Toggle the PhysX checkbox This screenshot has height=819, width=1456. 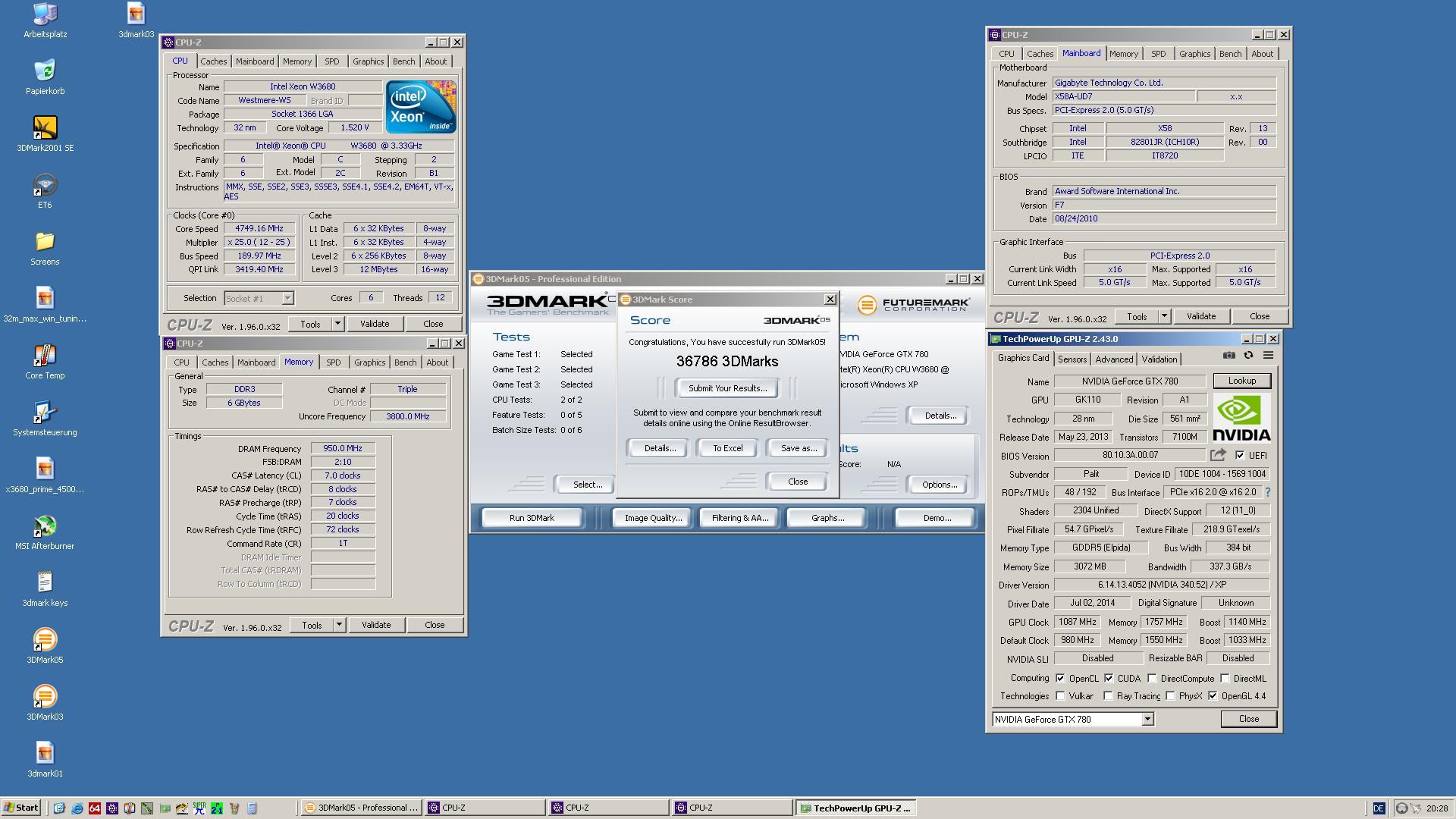[1170, 696]
